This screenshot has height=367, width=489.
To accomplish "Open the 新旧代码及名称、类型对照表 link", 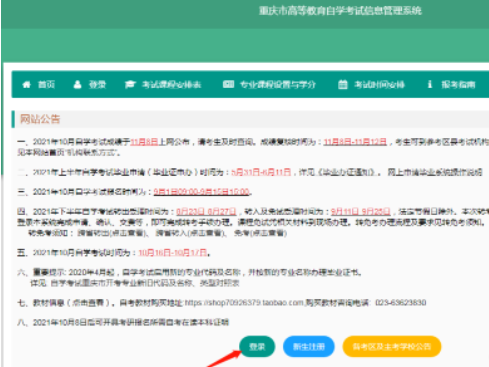I will 145,283.
